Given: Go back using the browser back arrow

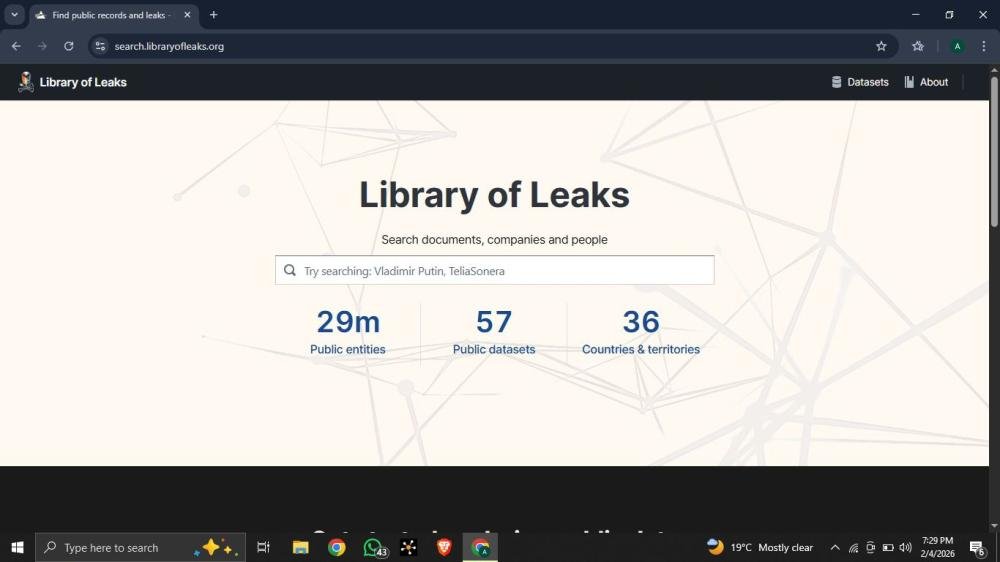Looking at the screenshot, I should (x=16, y=46).
